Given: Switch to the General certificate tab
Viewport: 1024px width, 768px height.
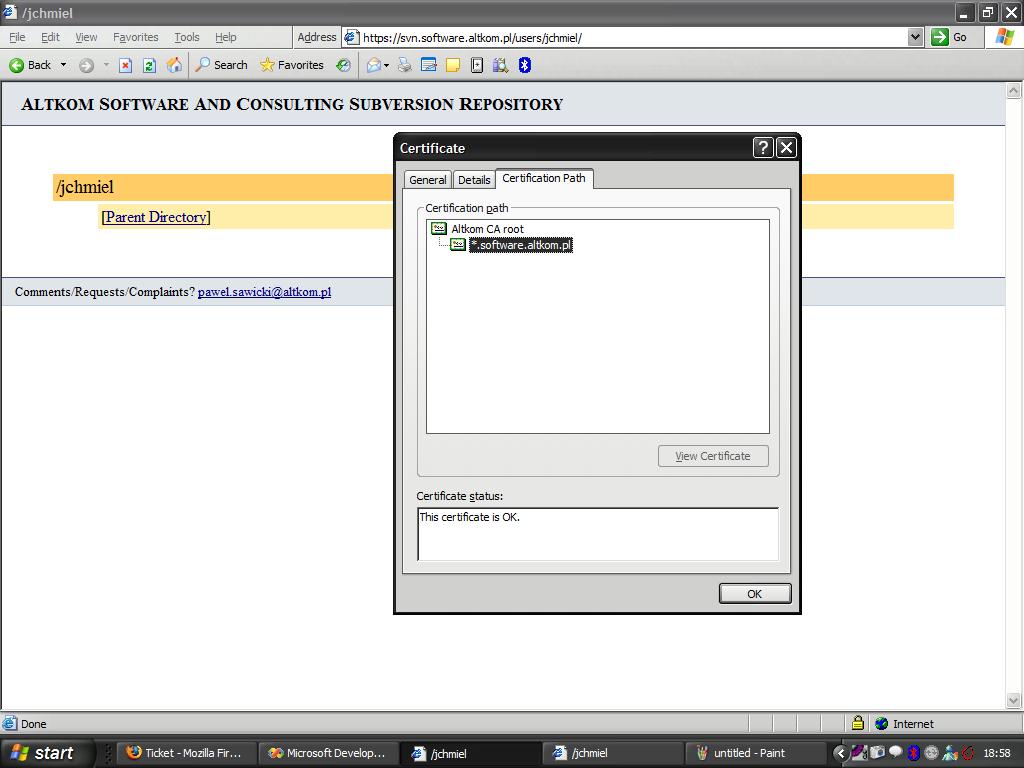Looking at the screenshot, I should pyautogui.click(x=427, y=180).
